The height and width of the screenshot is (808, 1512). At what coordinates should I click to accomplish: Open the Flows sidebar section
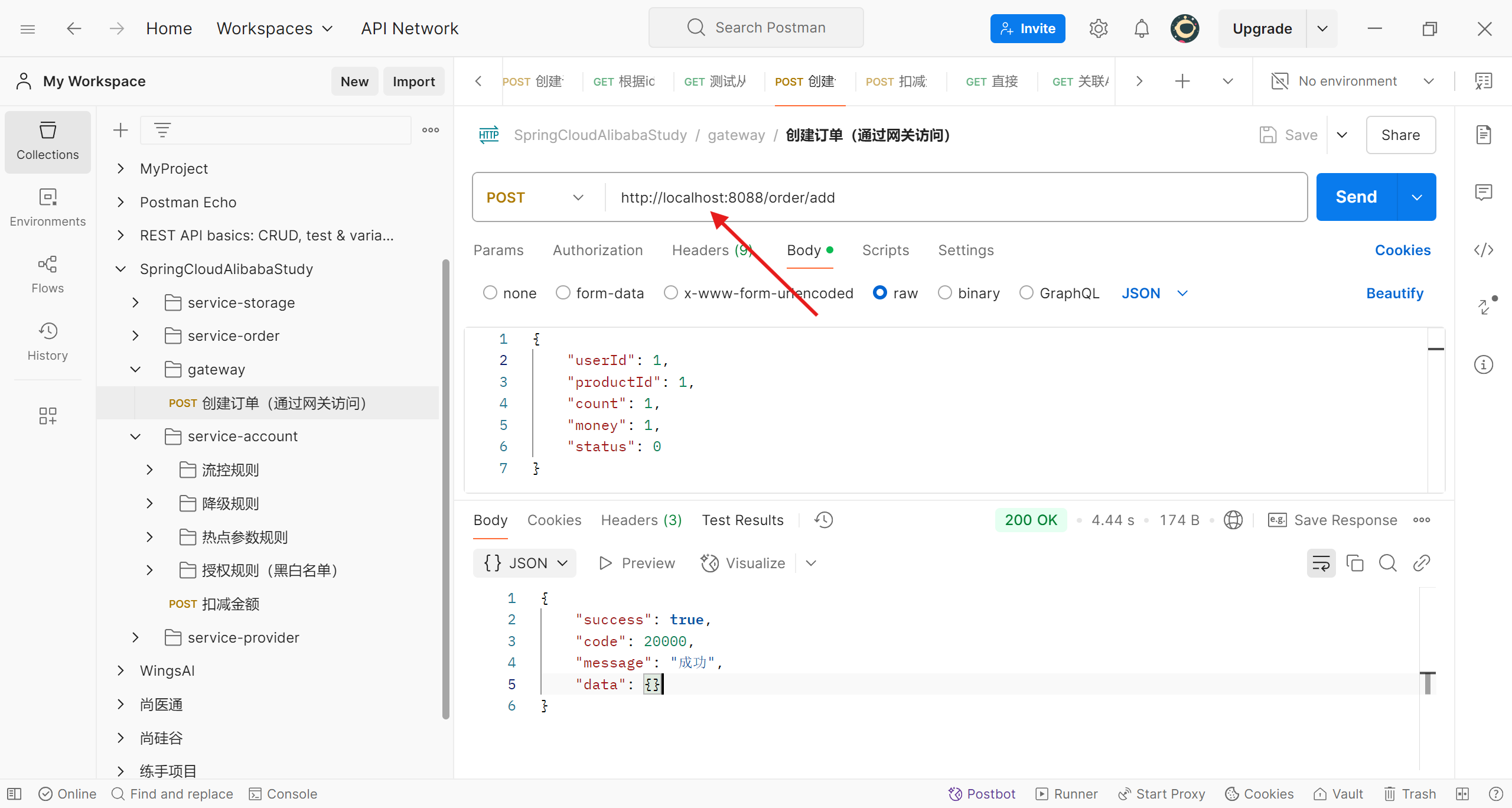pyautogui.click(x=47, y=274)
